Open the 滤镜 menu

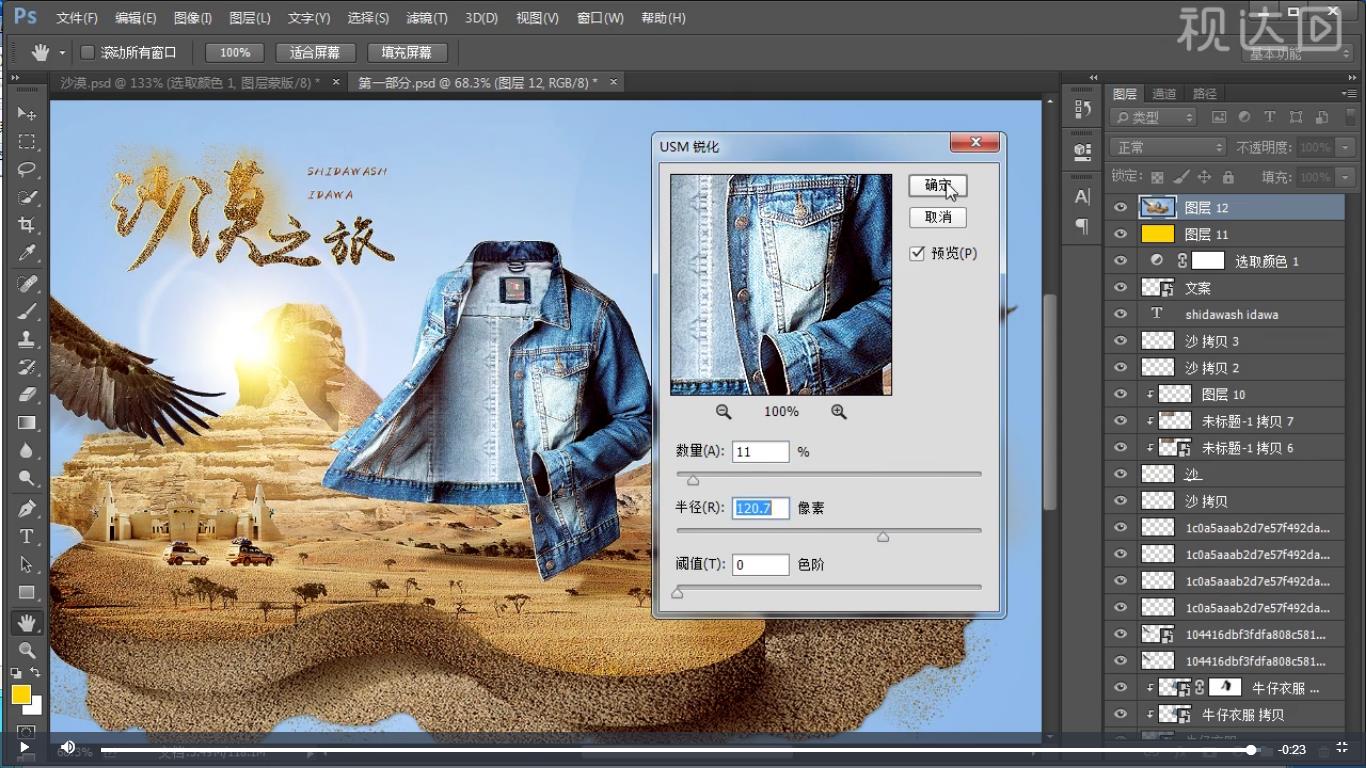(x=427, y=17)
